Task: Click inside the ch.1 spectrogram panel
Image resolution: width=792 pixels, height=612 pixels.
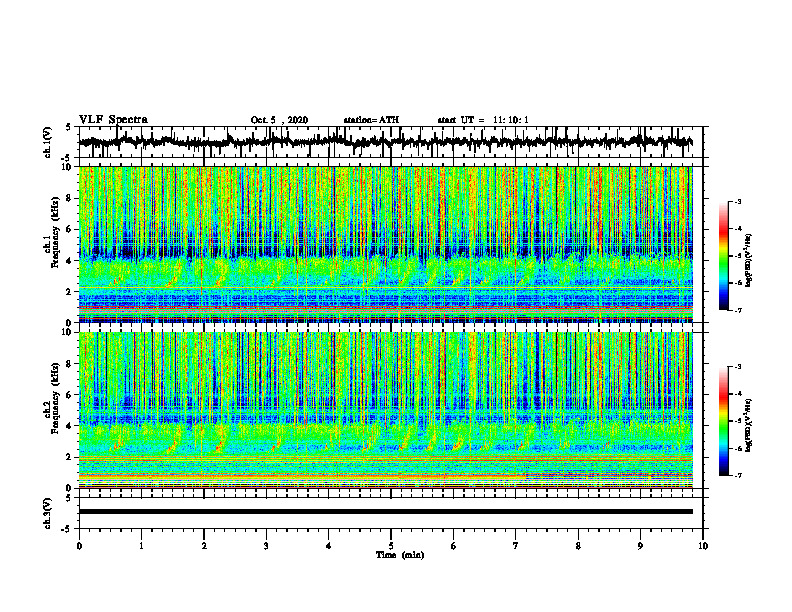Action: pos(386,244)
